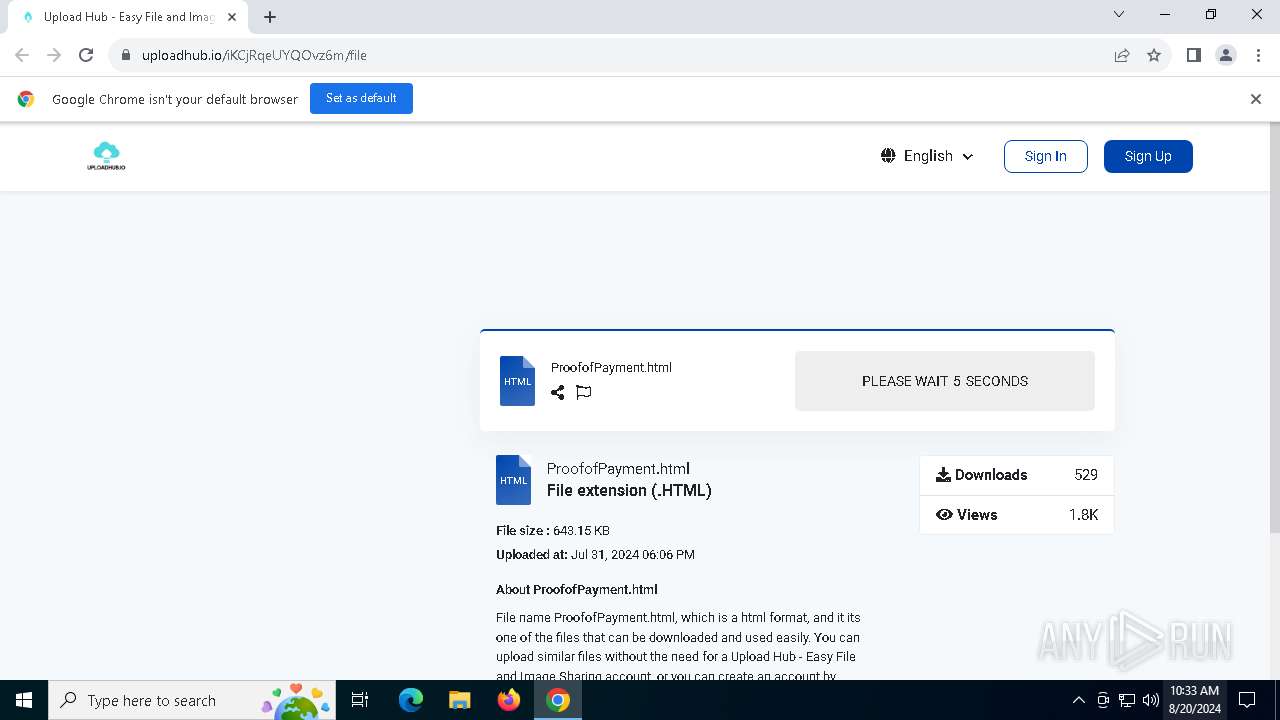The image size is (1280, 720).
Task: Click the Views eye icon in stats
Action: (x=943, y=515)
